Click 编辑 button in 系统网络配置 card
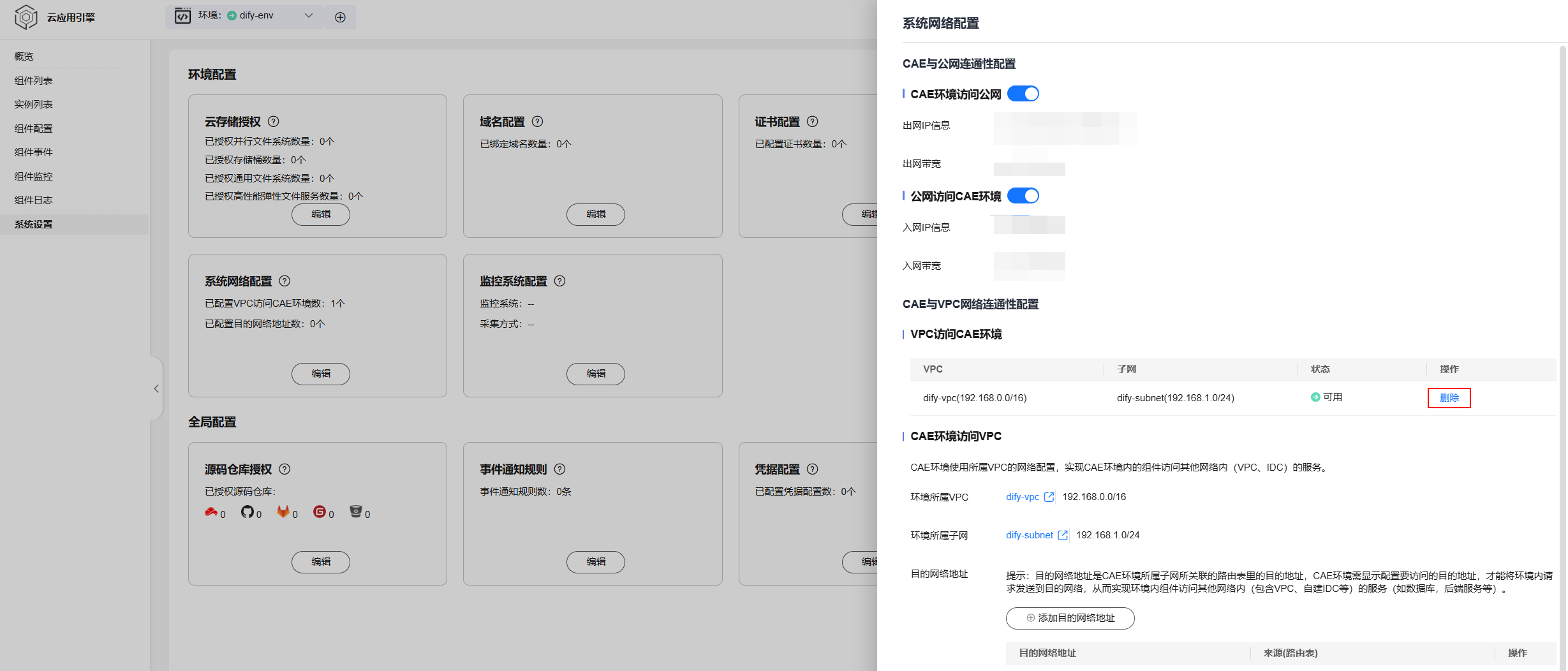Screen dimensions: 1568x671 click(321, 374)
